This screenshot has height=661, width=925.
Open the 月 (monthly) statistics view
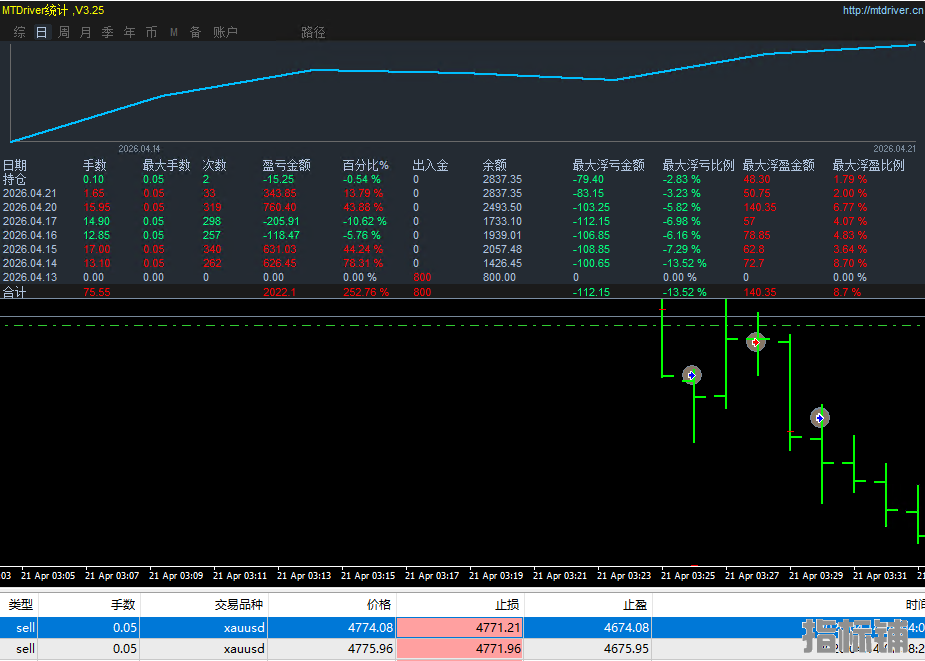pos(85,32)
